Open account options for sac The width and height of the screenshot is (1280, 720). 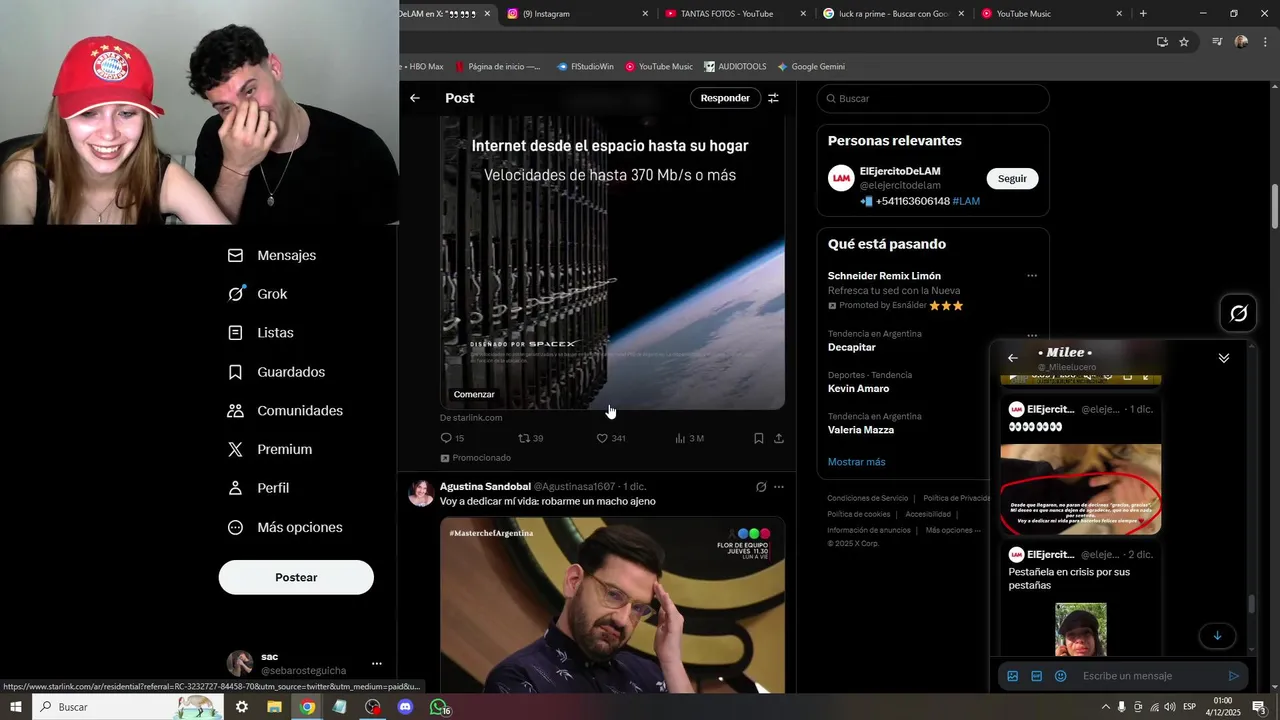[376, 663]
